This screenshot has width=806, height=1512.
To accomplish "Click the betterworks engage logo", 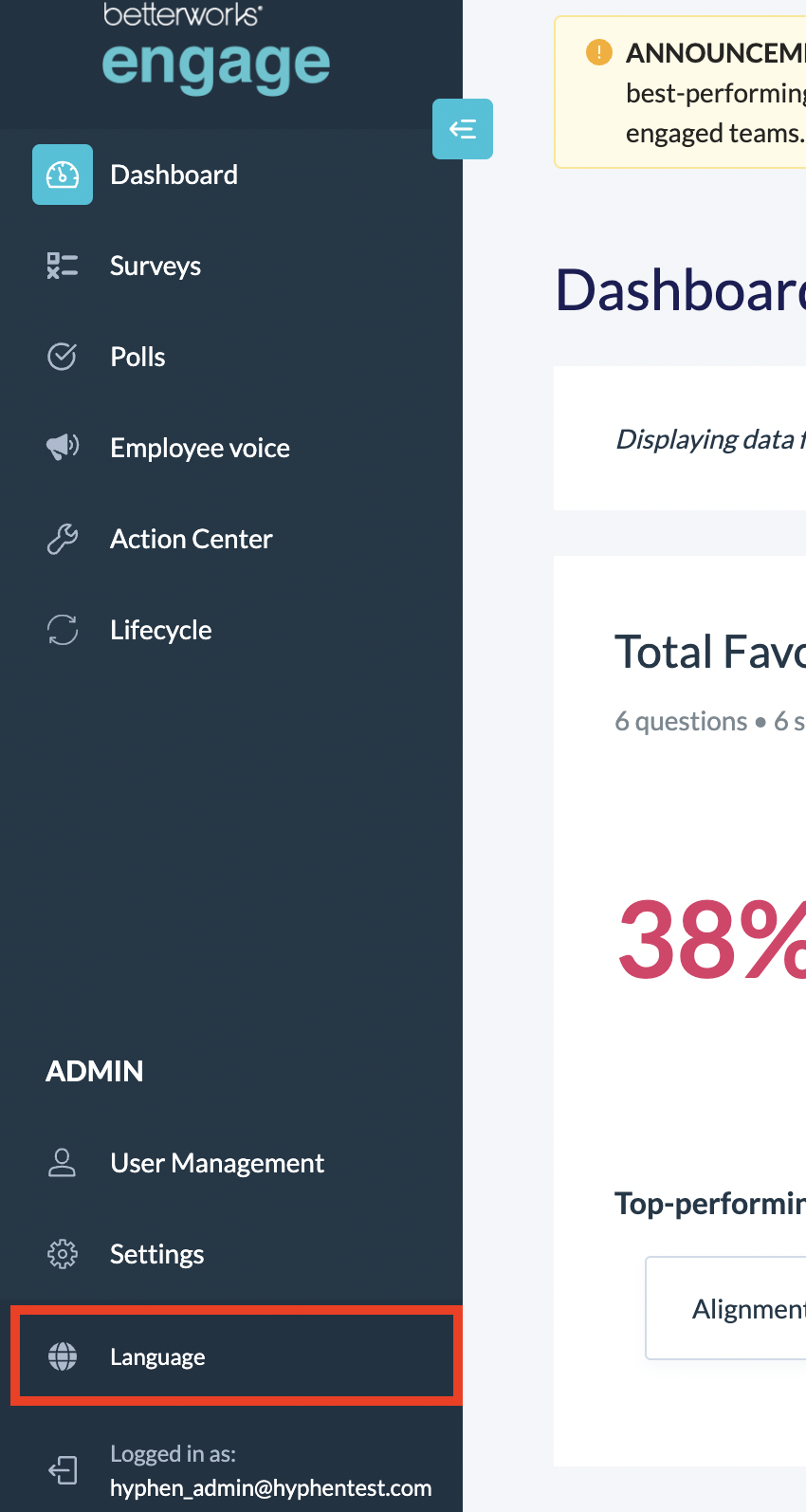I will [x=216, y=47].
